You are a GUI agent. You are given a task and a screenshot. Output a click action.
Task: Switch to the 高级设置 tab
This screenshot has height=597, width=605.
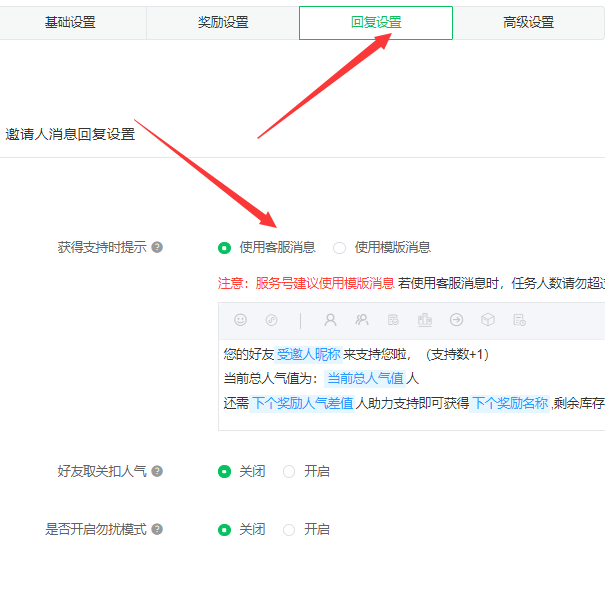[x=528, y=22]
